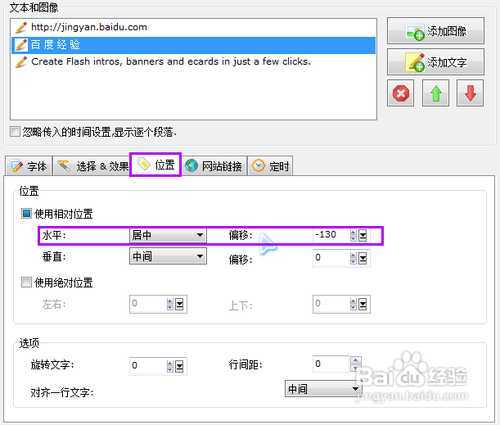The height and width of the screenshot is (425, 500).
Task: Click pencil icon of jingyan.baidu.com row
Action: [21, 27]
